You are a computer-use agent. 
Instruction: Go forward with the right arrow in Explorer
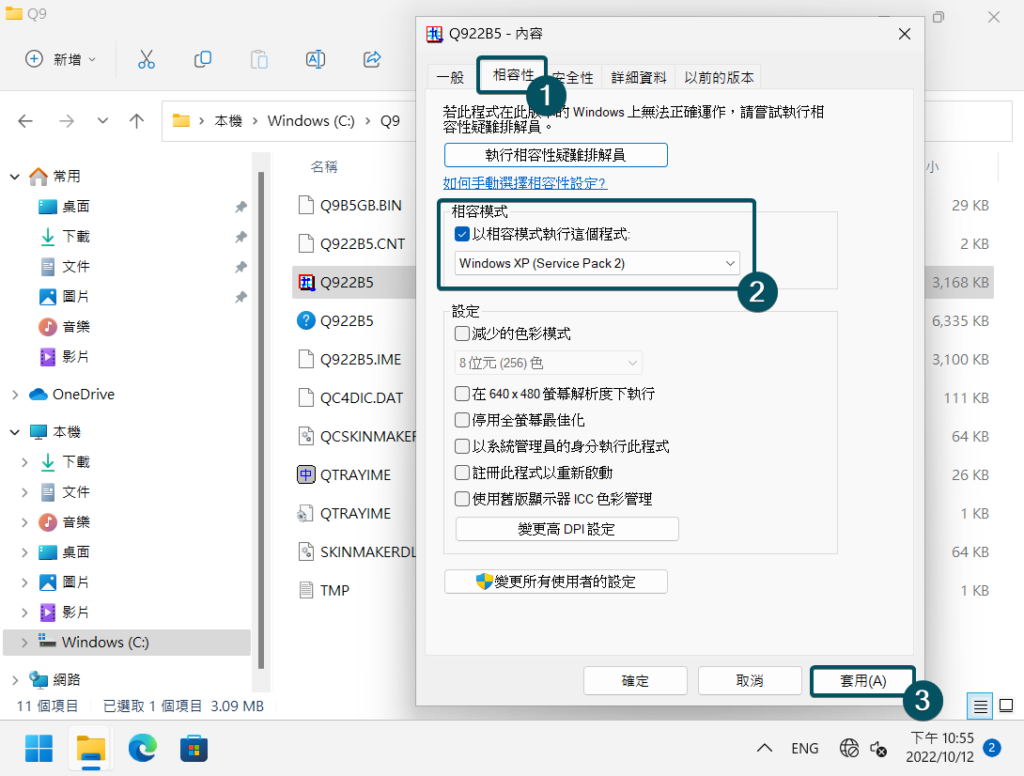[x=67, y=121]
